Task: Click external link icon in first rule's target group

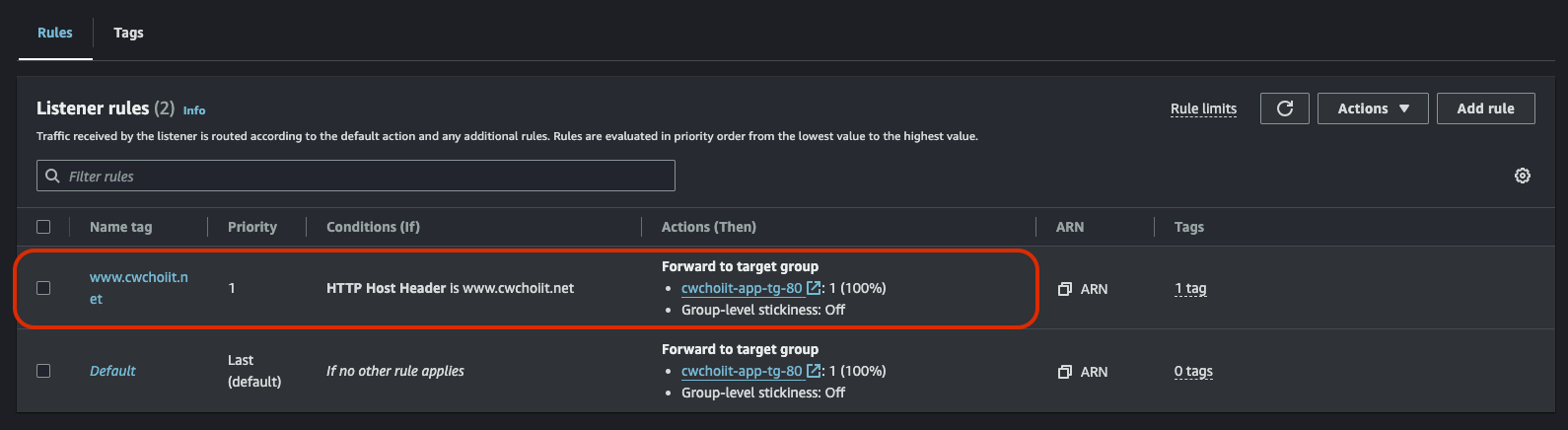Action: [814, 288]
